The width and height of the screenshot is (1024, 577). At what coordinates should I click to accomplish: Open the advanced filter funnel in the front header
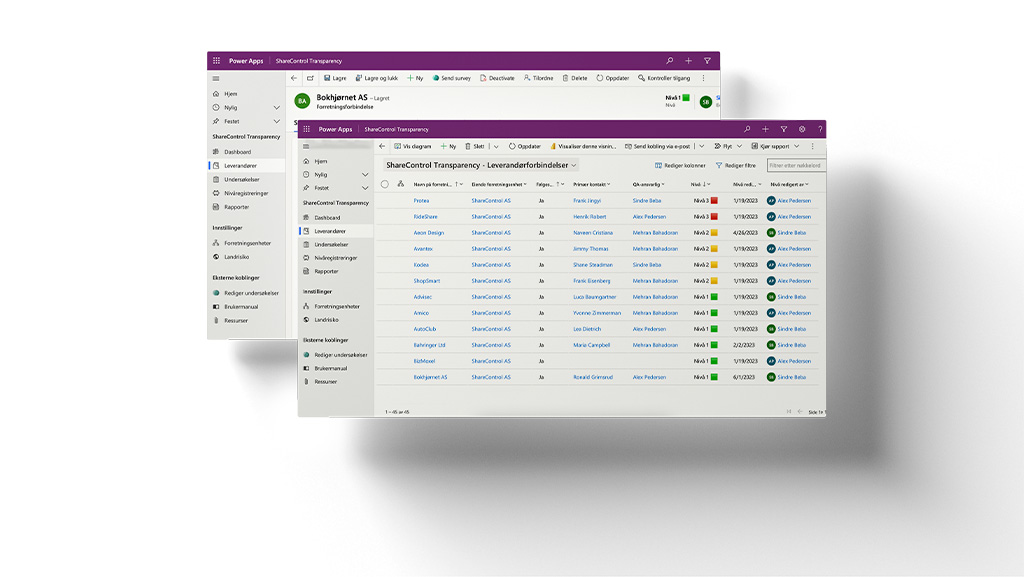(x=784, y=129)
